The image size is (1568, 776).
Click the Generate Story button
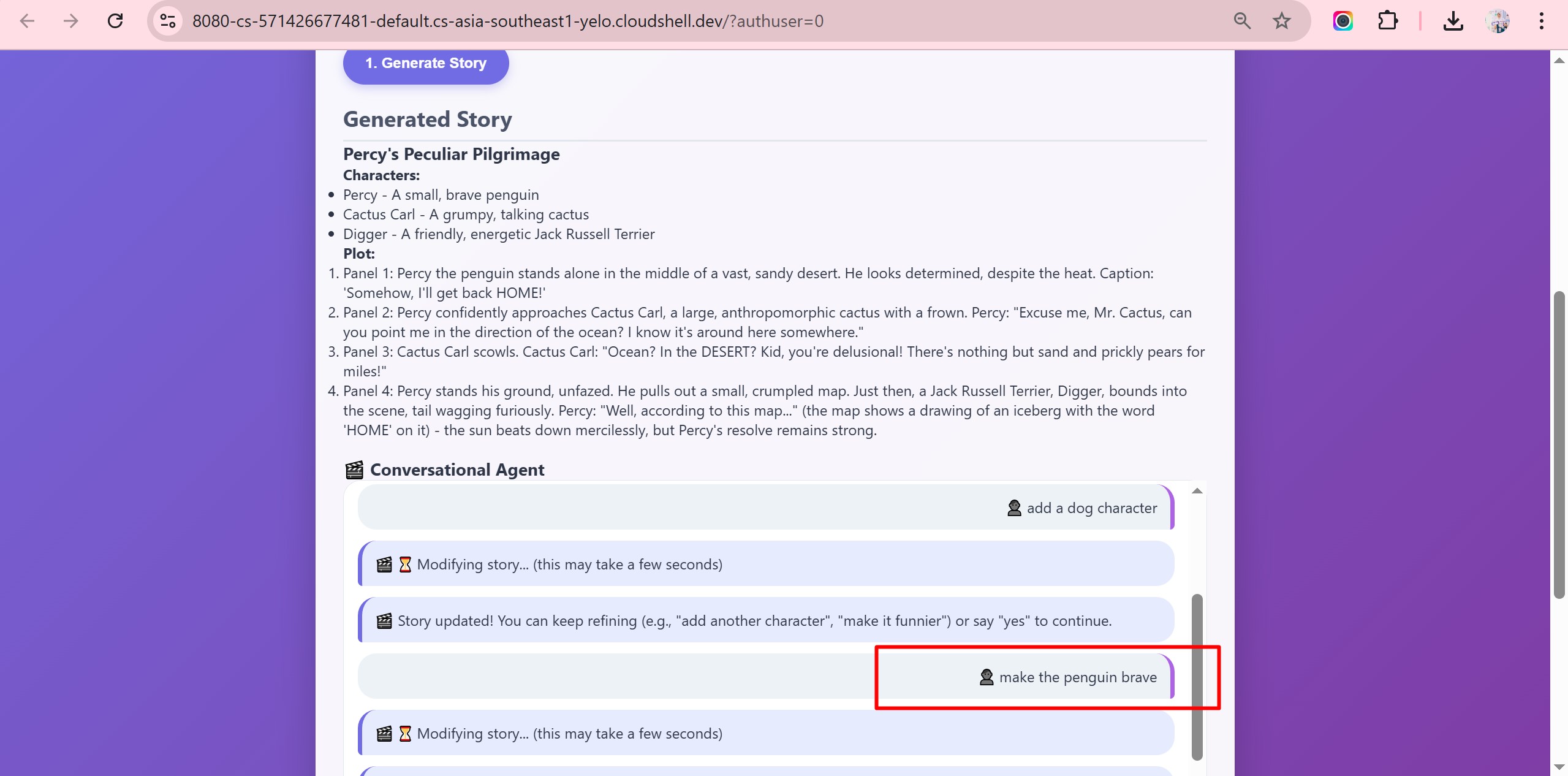tap(425, 64)
